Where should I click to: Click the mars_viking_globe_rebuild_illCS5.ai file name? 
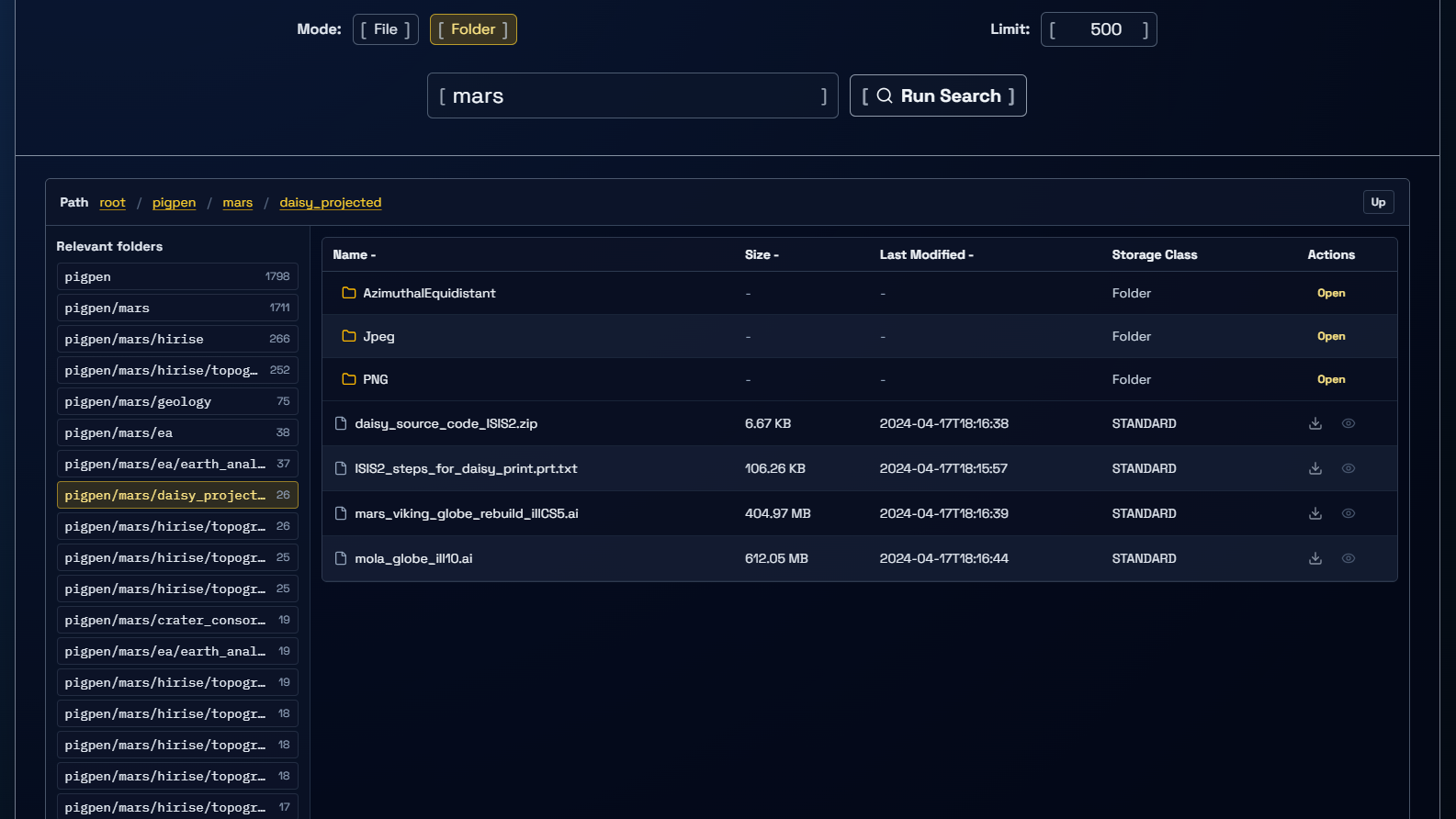(x=467, y=513)
